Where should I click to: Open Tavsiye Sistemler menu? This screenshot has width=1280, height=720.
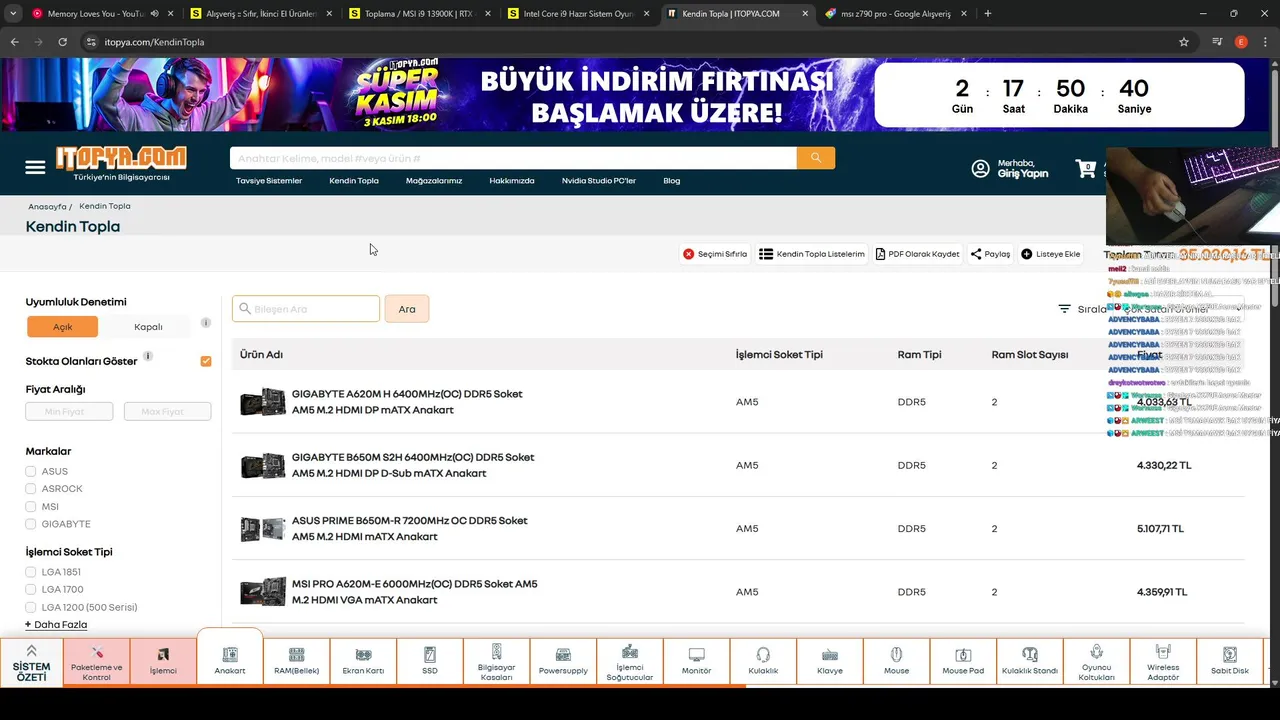(x=269, y=181)
